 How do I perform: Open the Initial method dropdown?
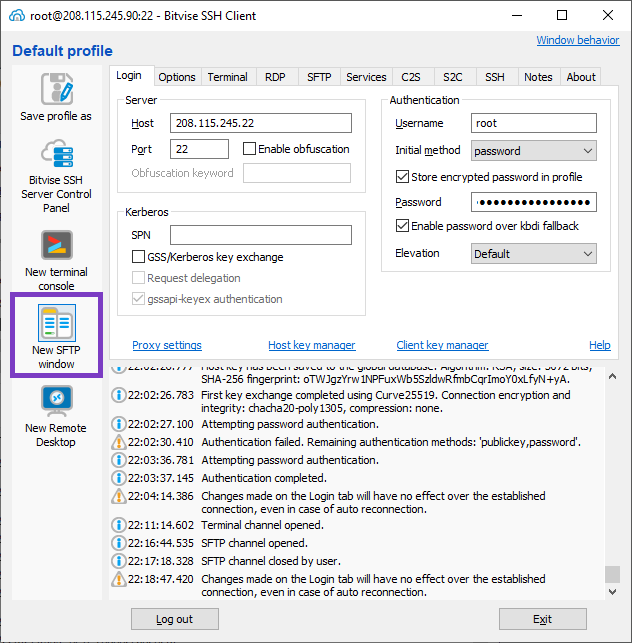534,151
